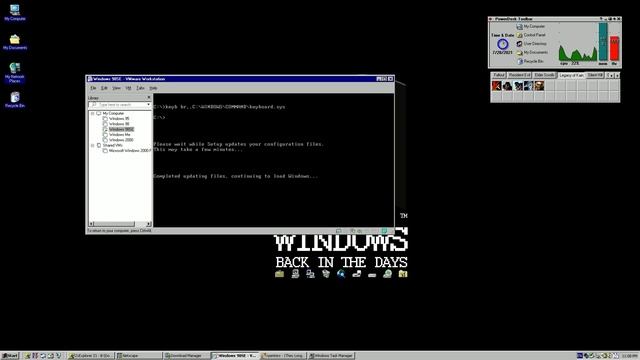Image resolution: width=640 pixels, height=360 pixels.
Task: Launch fifth Legacy of Kain game icon
Action: (539, 86)
